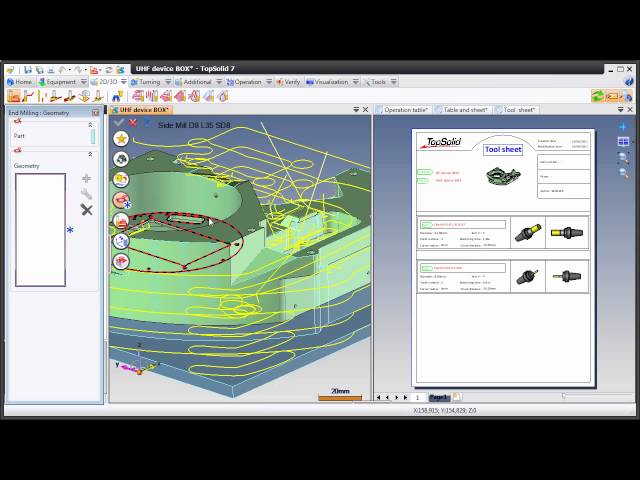Cancel the operation with the red X
Viewport: 640px width, 480px height.
point(132,123)
